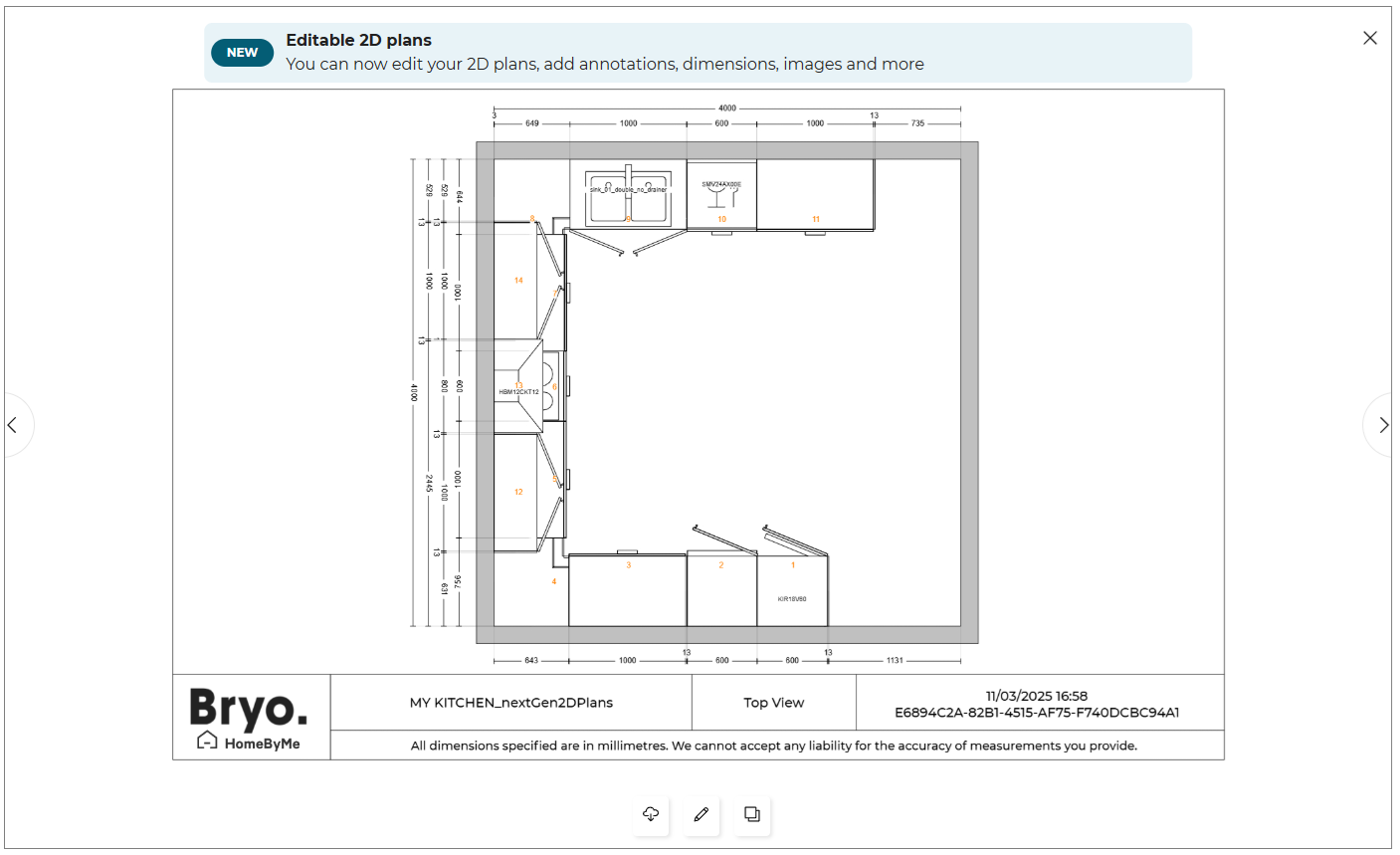Screen dimensions: 1400x855
Task: Click the Editable 2D plans banner title
Action: (x=358, y=41)
